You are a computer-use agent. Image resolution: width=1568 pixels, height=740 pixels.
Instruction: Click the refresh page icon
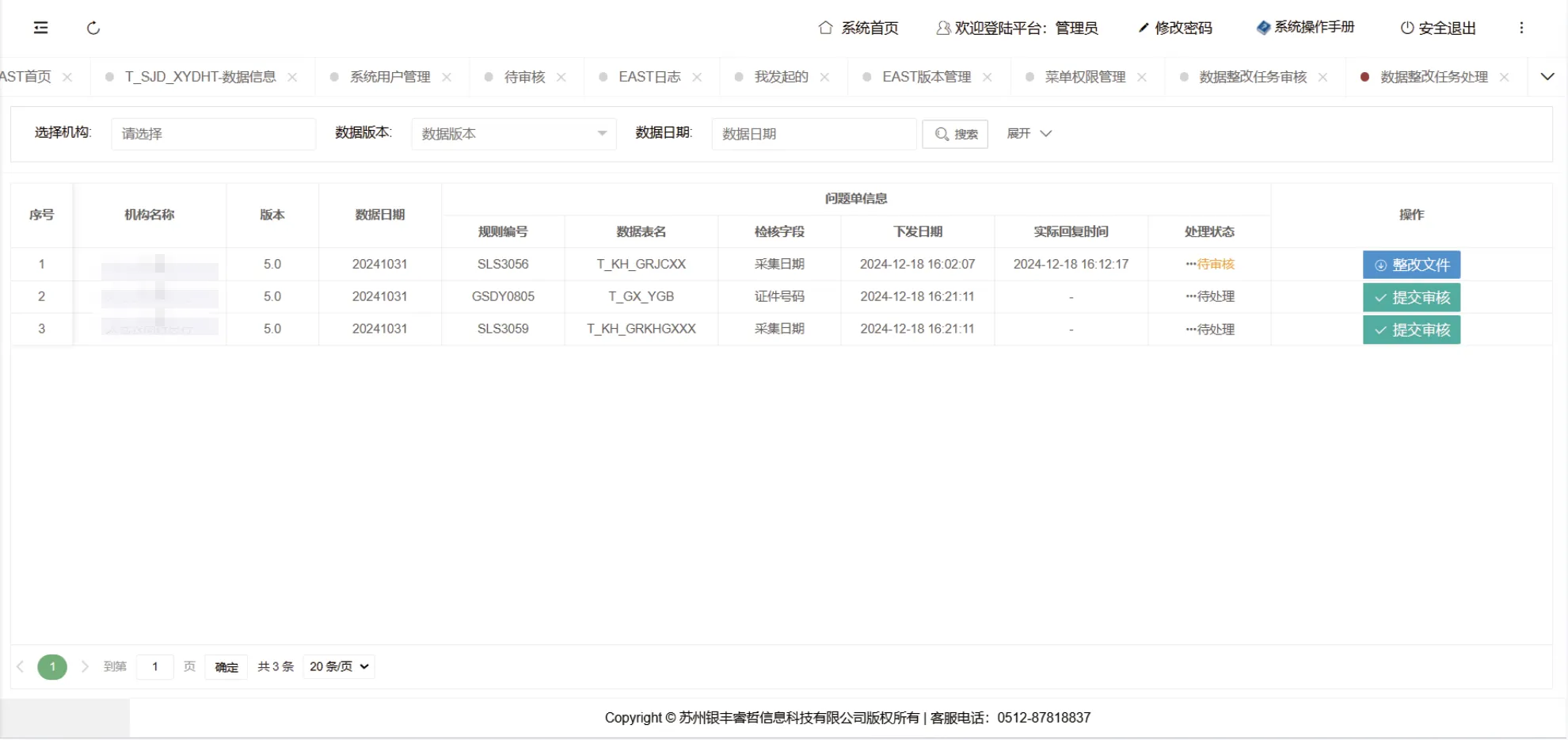tap(93, 28)
